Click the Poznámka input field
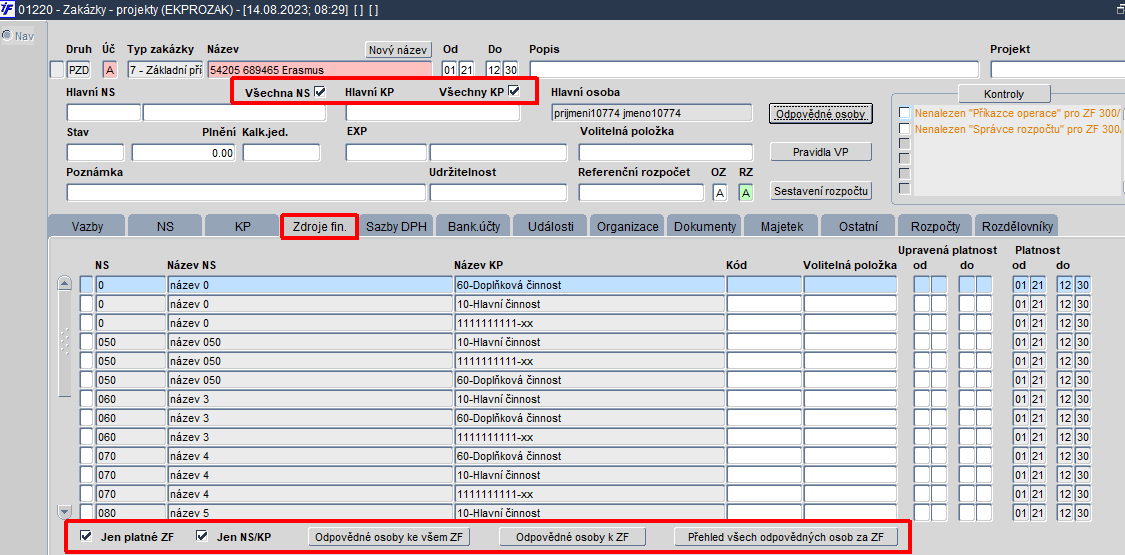 coord(245,192)
